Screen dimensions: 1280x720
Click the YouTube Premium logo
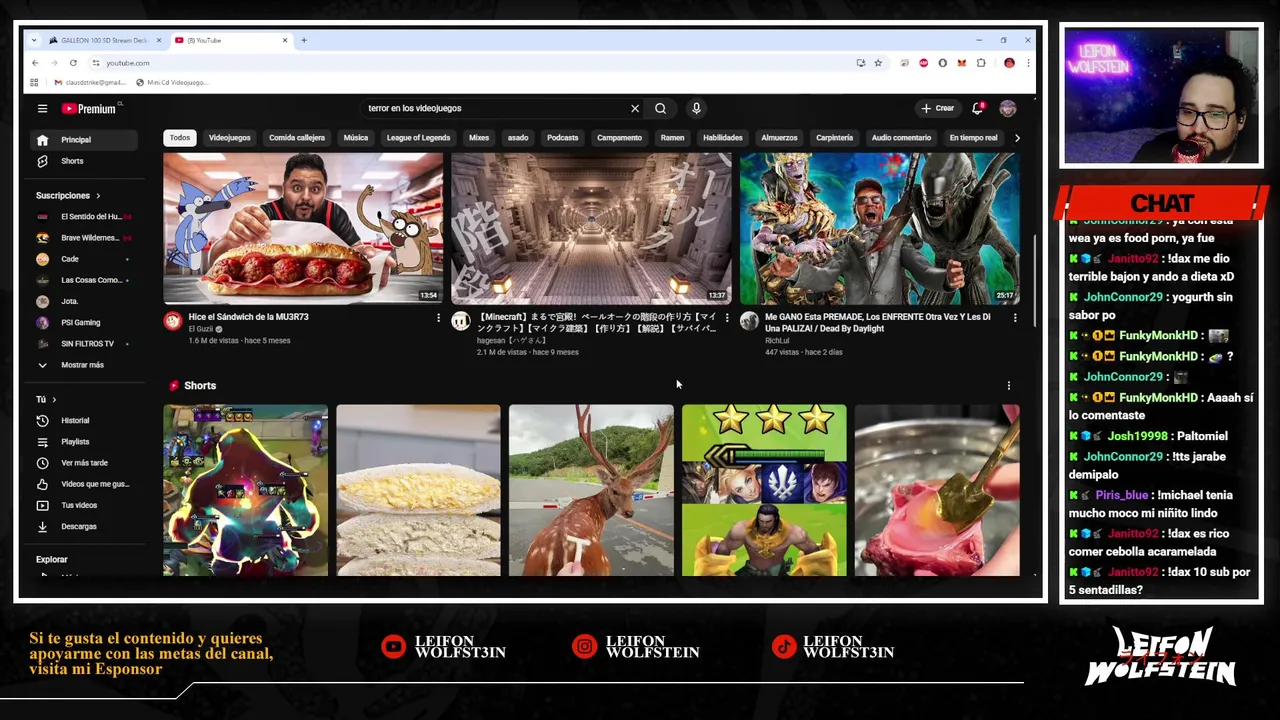90,108
